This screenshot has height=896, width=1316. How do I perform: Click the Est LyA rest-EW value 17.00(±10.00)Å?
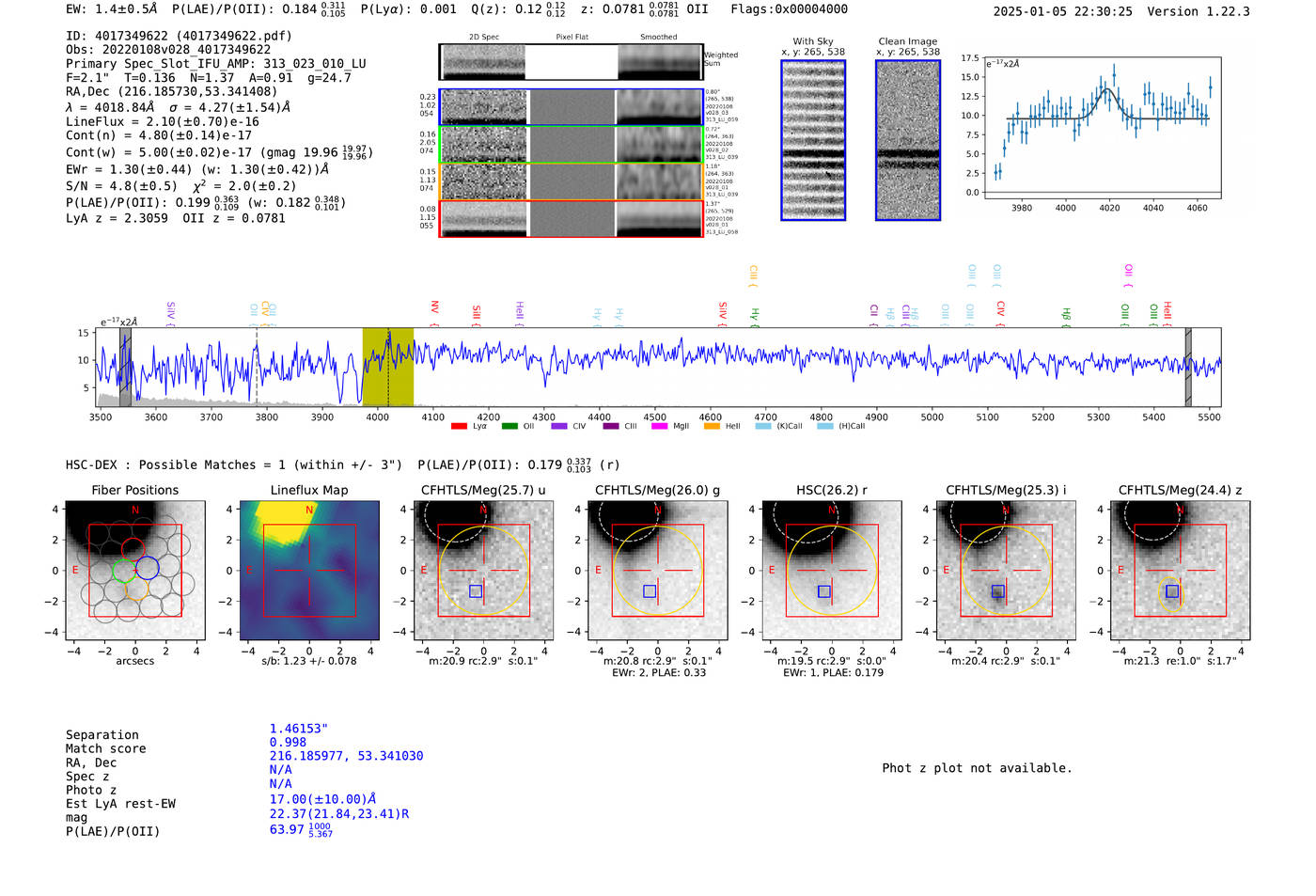pos(323,799)
